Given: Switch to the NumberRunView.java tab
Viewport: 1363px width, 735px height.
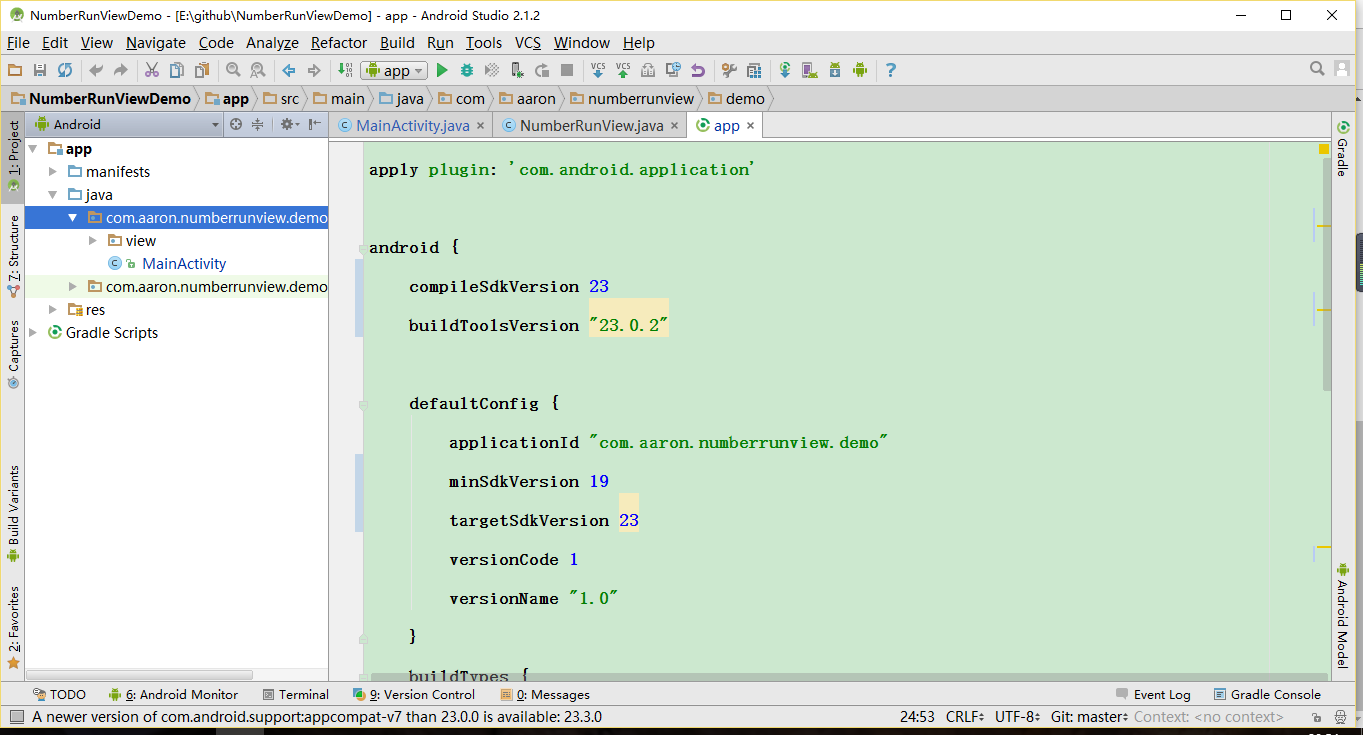Looking at the screenshot, I should coord(591,125).
